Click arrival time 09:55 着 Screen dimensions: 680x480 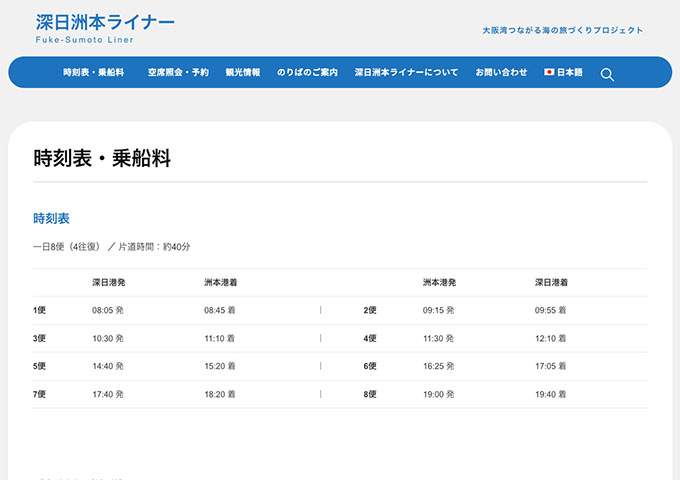pyautogui.click(x=550, y=310)
